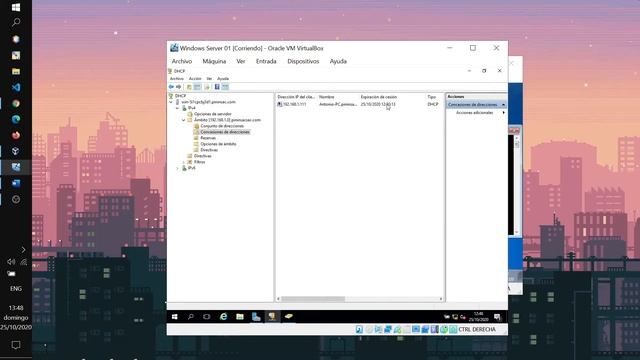Image resolution: width=640 pixels, height=360 pixels.
Task: Select DHCP root node in tree
Action: [180, 96]
